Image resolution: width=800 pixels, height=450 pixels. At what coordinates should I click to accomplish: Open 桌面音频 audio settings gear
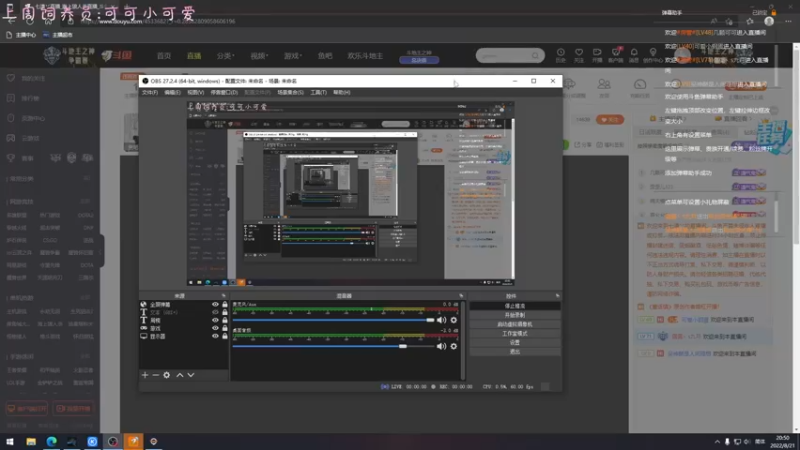click(454, 346)
